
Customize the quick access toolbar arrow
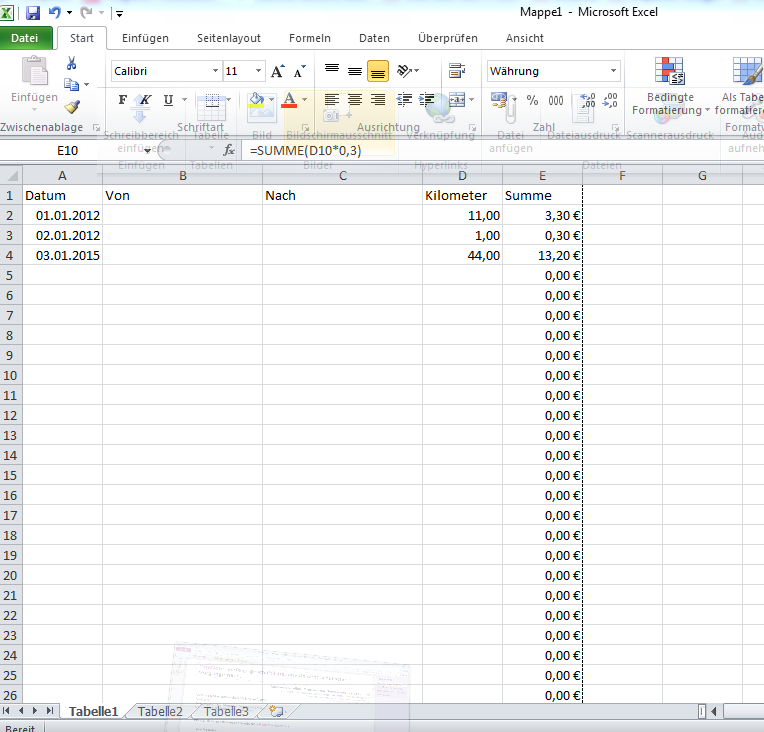coord(119,14)
